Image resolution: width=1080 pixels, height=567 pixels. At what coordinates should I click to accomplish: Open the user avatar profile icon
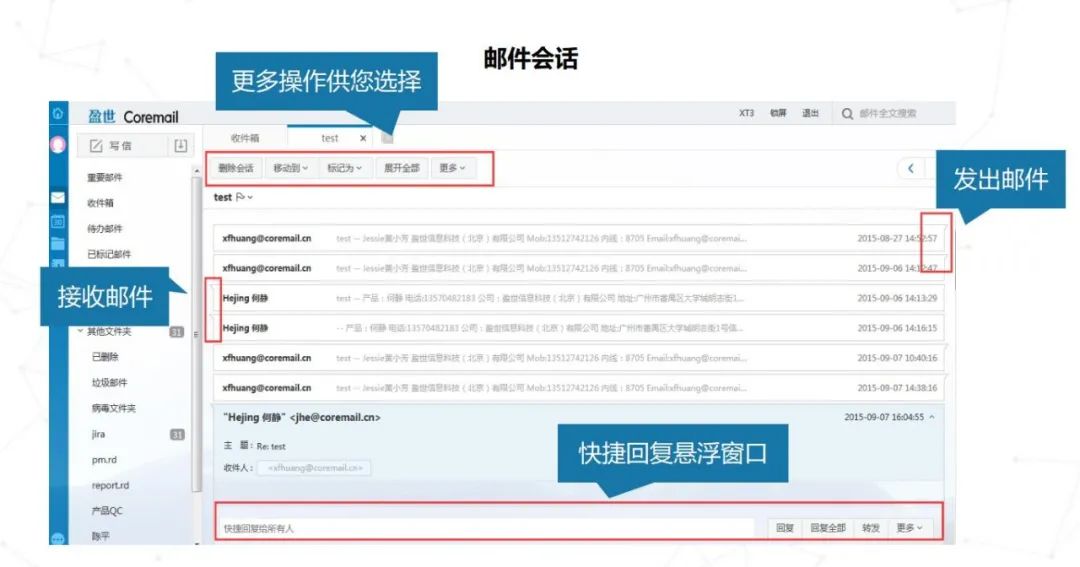pos(58,145)
